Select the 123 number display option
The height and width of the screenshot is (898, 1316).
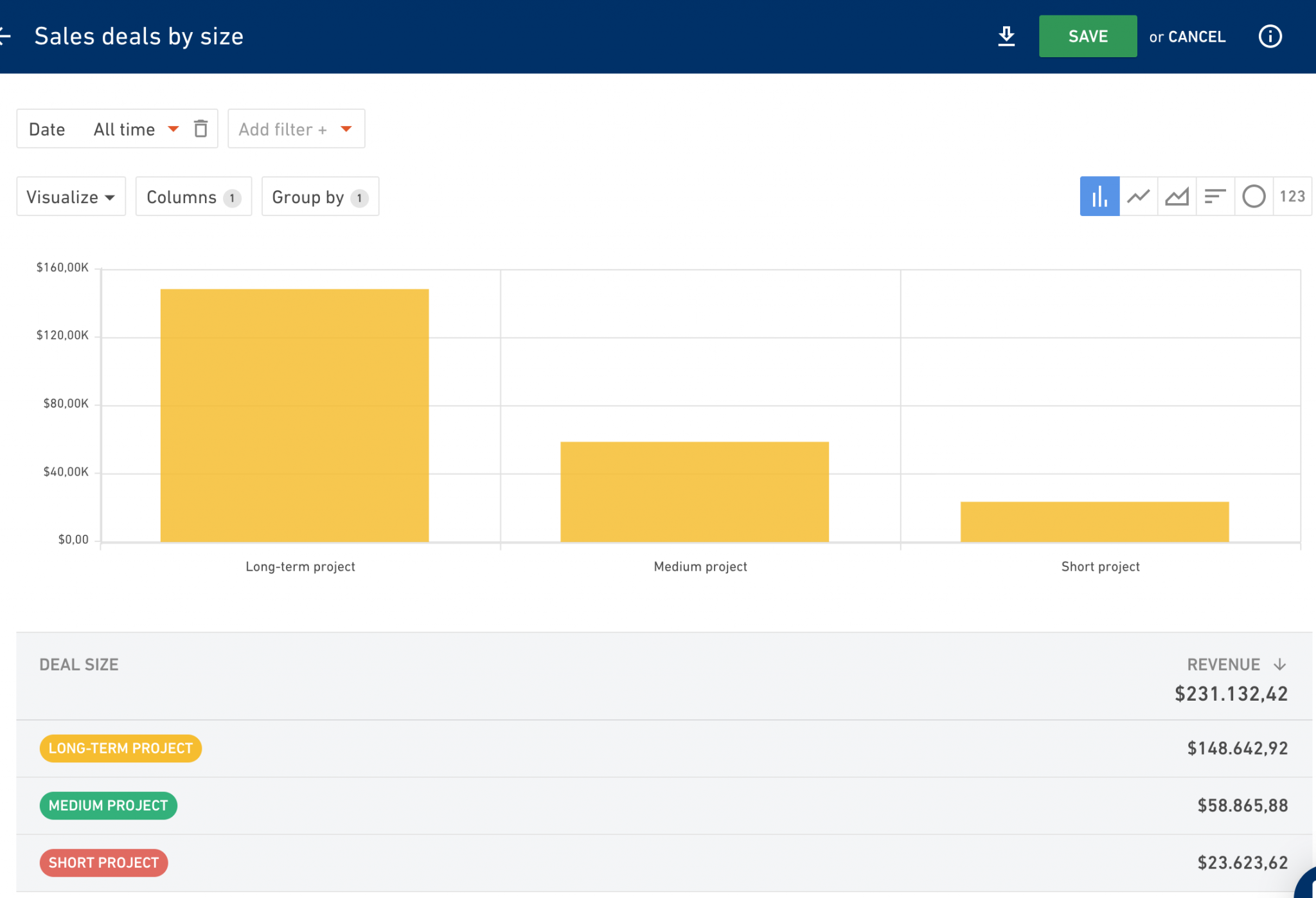point(1292,196)
